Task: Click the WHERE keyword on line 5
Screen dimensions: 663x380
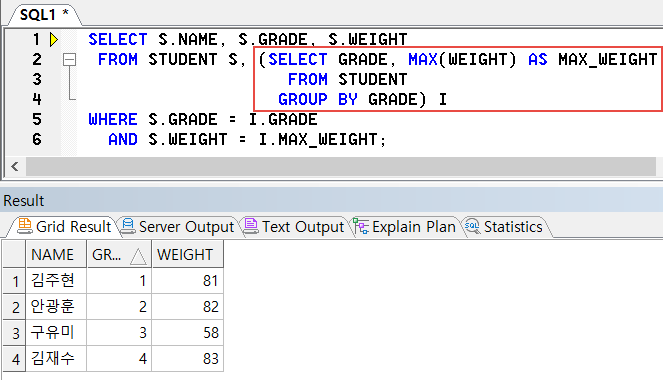Action: coord(113,120)
